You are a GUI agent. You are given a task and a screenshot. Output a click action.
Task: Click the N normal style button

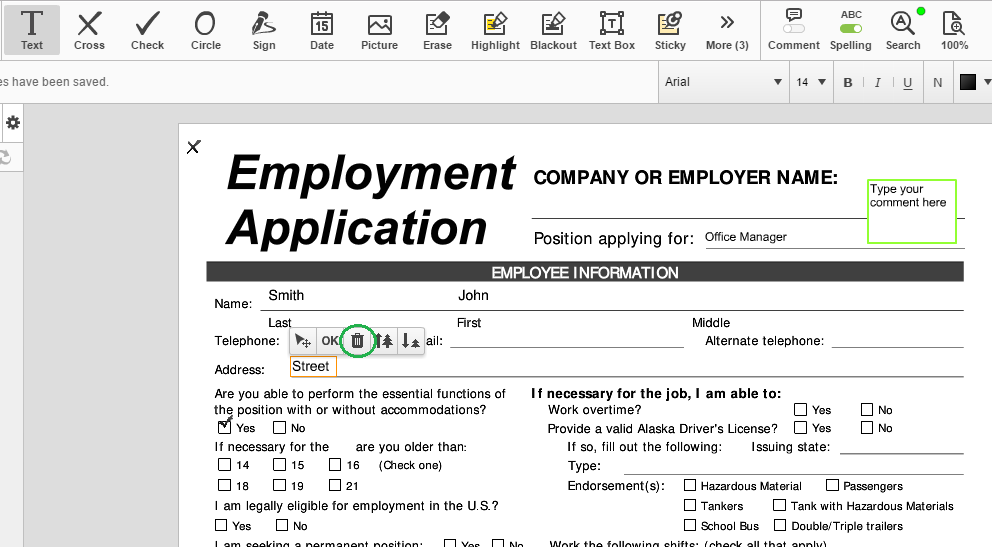click(938, 82)
